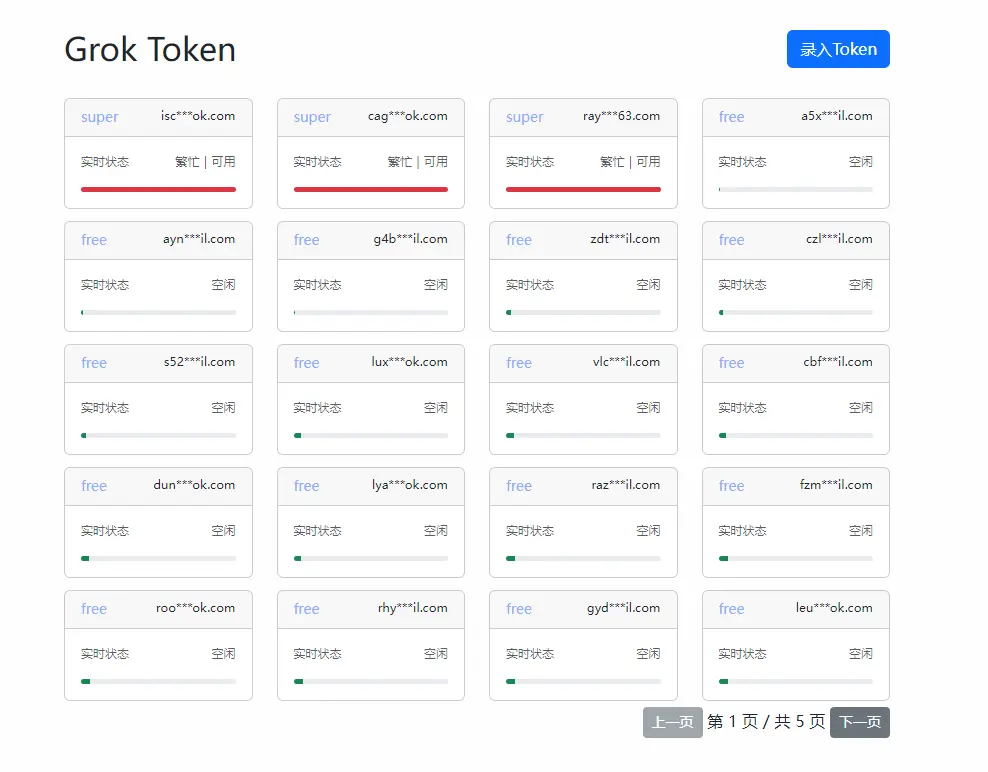Click the red progress bar for ray***63.com
Screen dimensions: 988x772
(583, 189)
